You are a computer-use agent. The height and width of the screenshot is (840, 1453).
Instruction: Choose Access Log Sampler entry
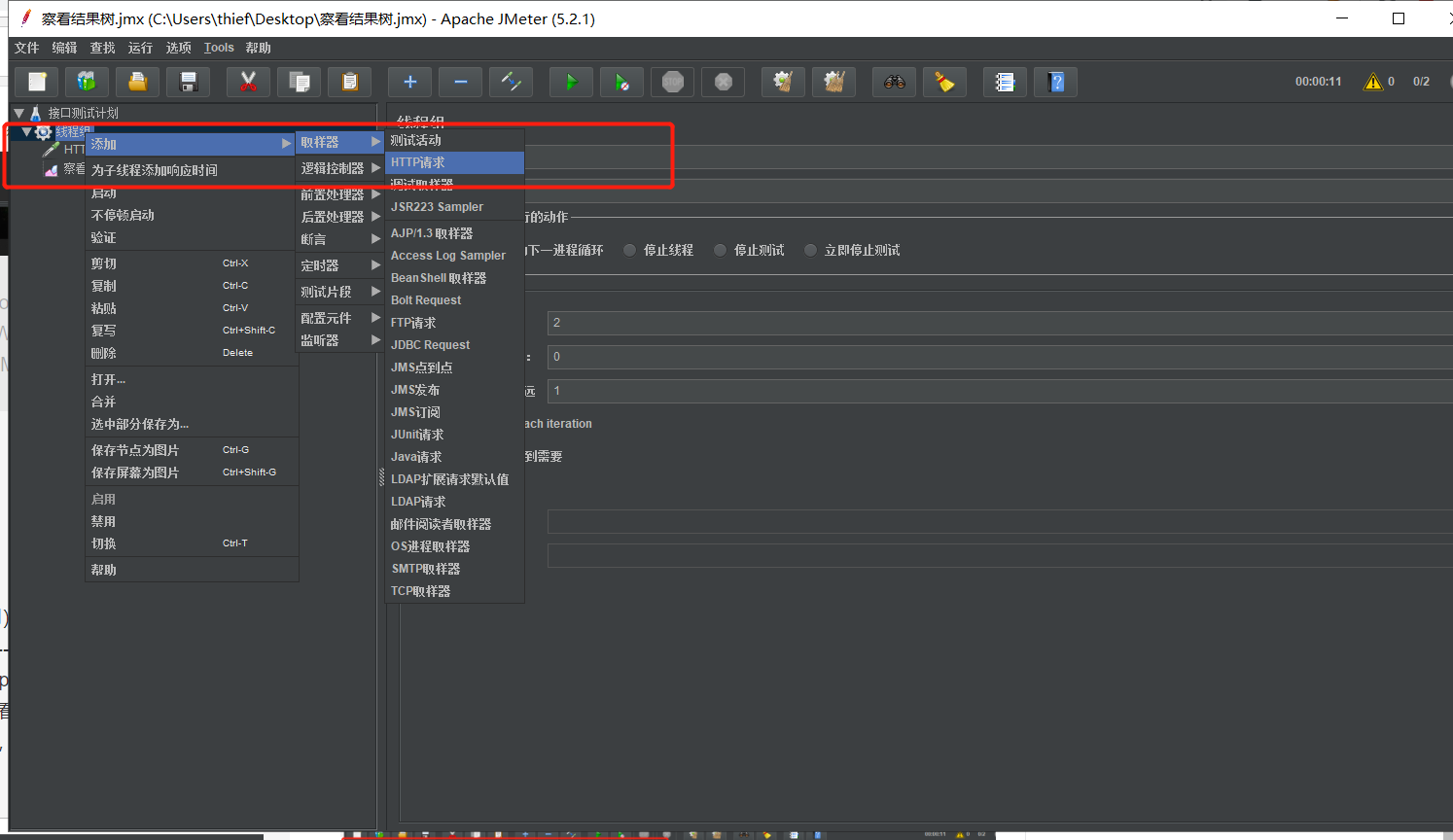(455, 256)
